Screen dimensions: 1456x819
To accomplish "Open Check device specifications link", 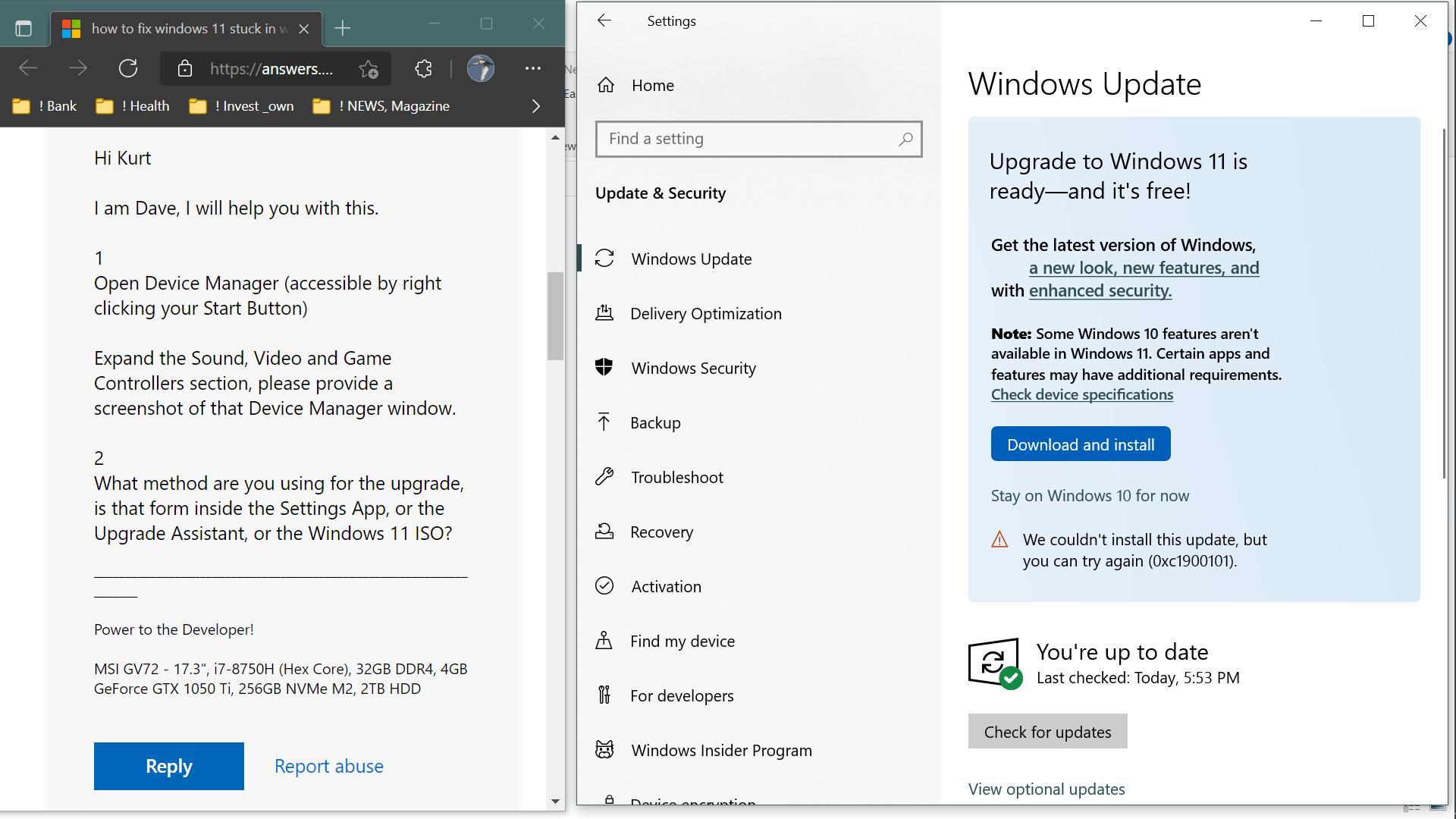I will click(x=1082, y=394).
